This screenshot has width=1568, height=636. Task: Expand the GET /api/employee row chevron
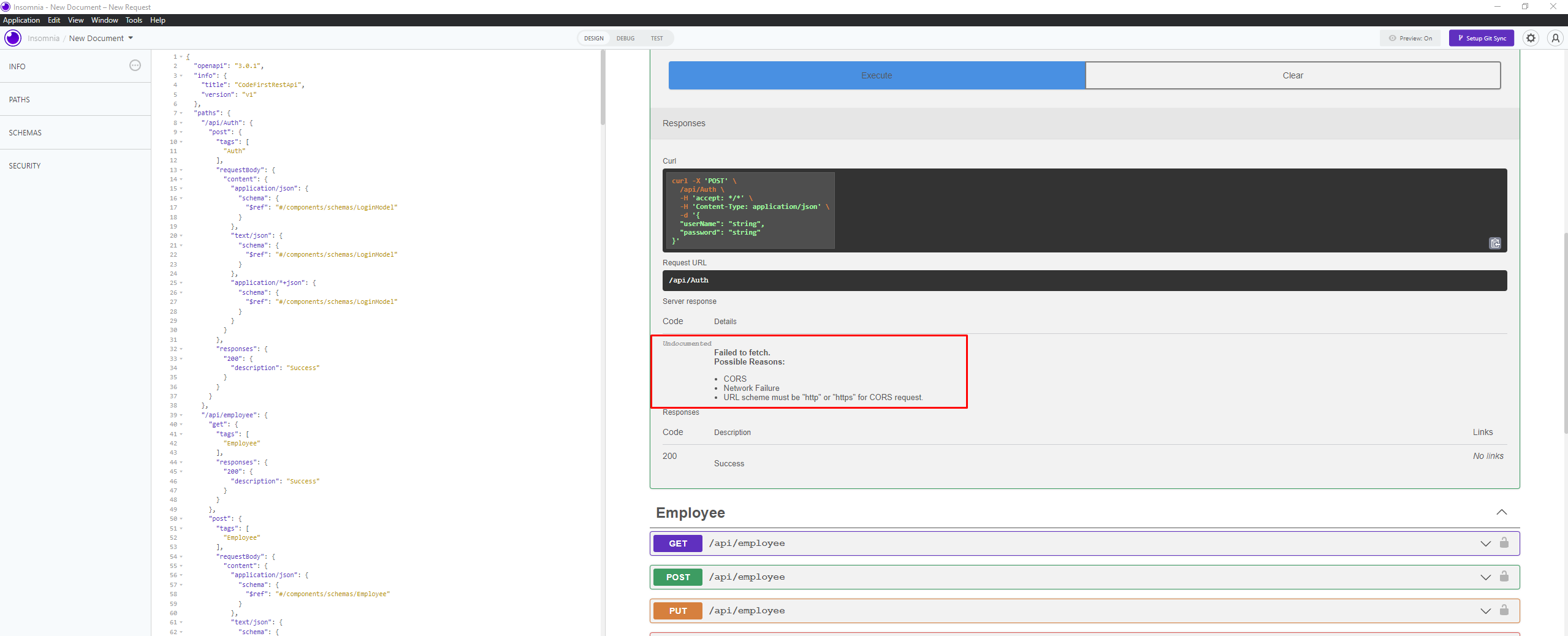tap(1485, 543)
